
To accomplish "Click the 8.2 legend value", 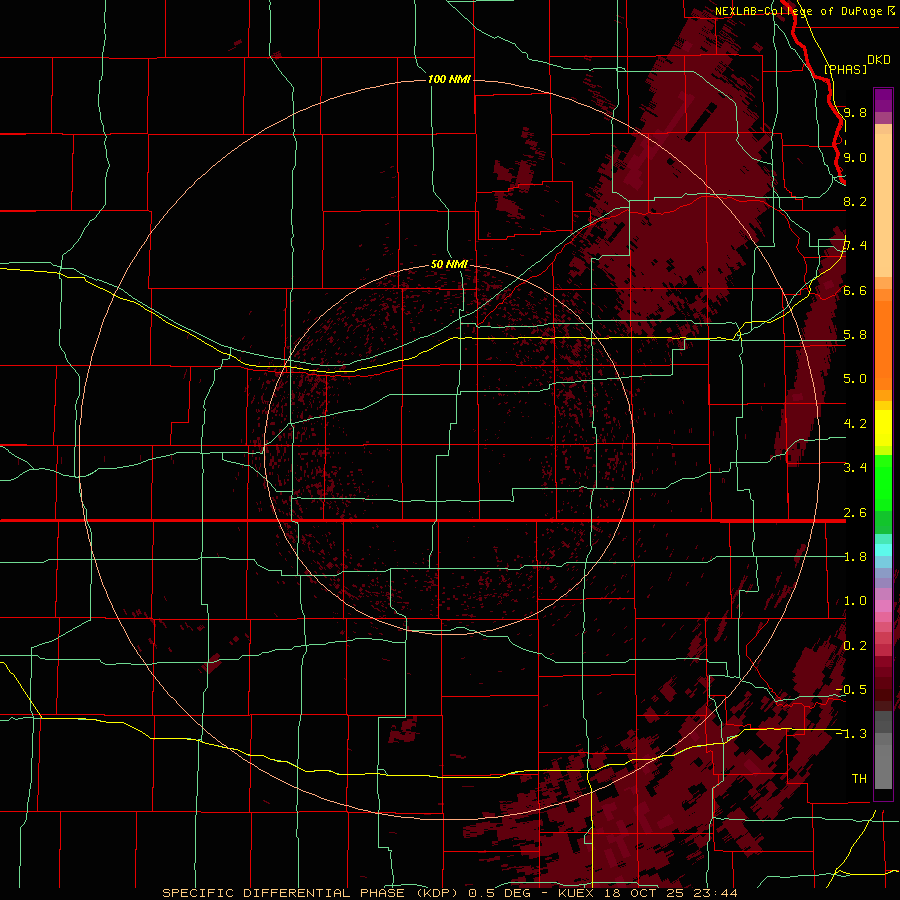I will (x=855, y=201).
